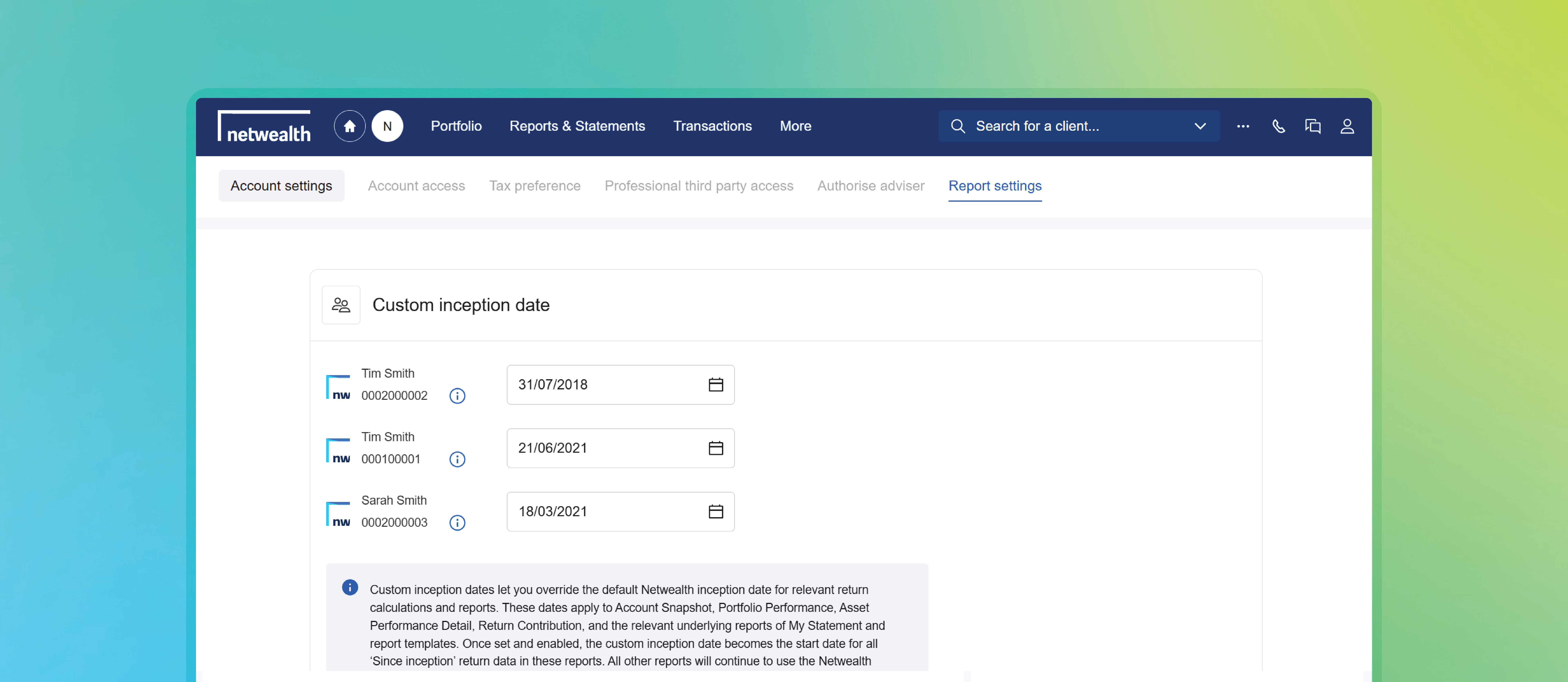Screen dimensions: 1568x682
Task: Open calendar picker for 31/07/2018 date
Action: coord(716,385)
